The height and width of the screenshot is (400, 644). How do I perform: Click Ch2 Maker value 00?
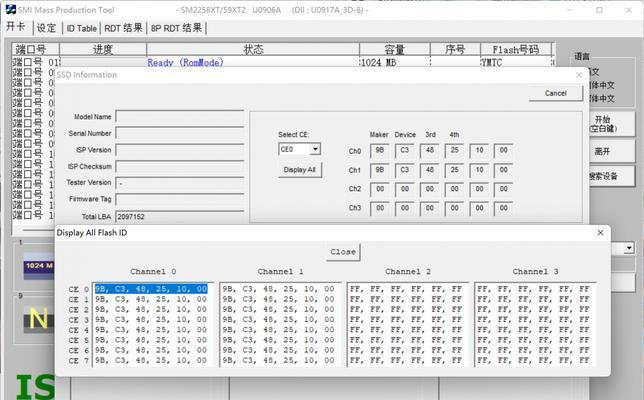(380, 189)
